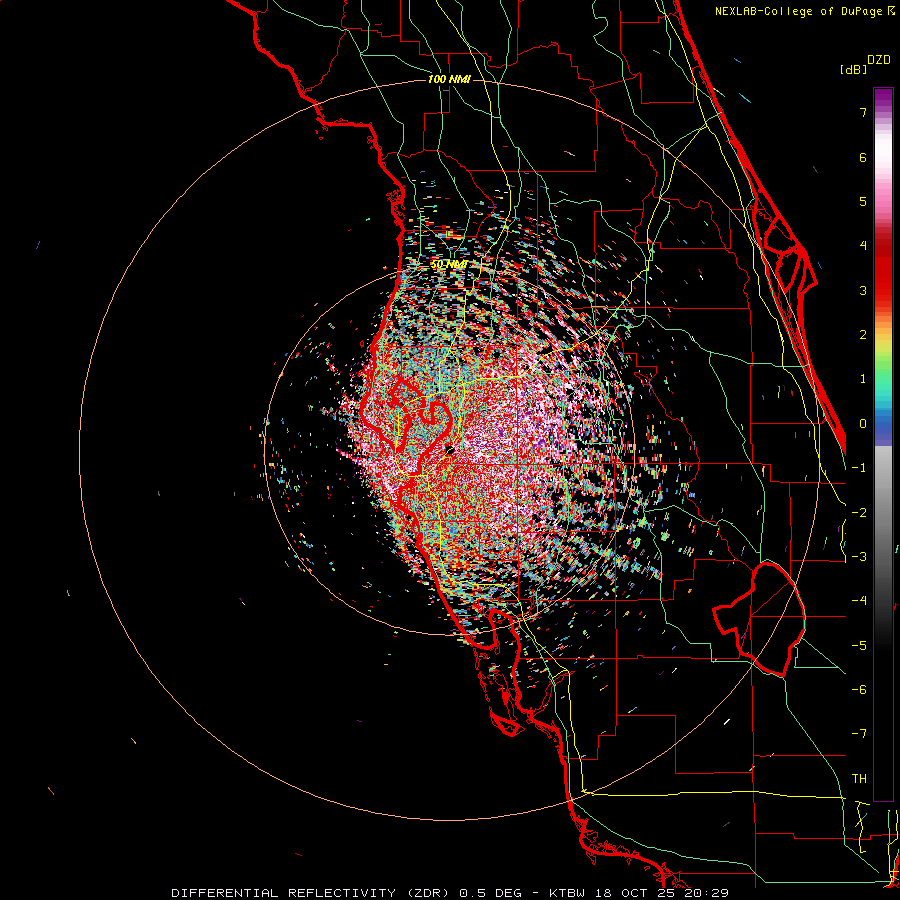Click the DZD legend title

(879, 60)
